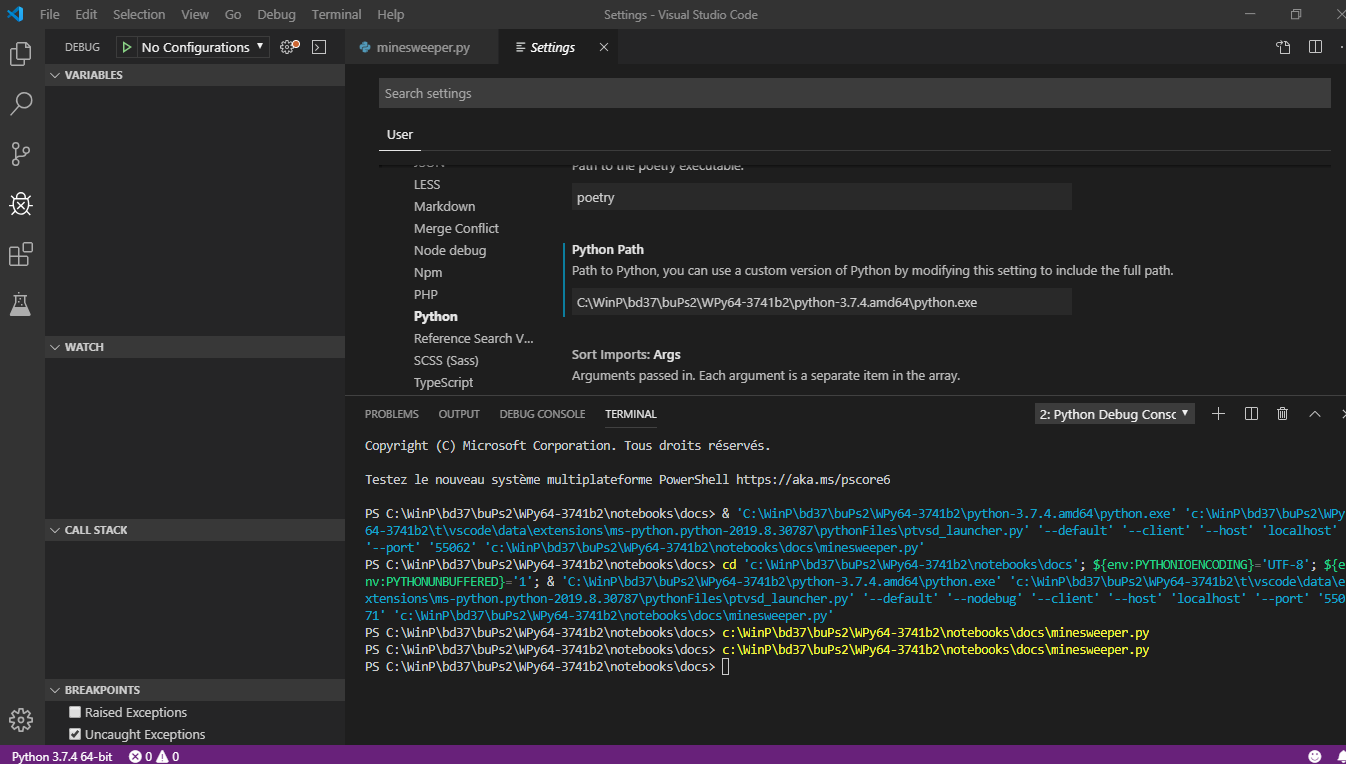The width and height of the screenshot is (1346, 764).
Task: Open the Python Debug Console terminal dropdown
Action: tap(1114, 414)
